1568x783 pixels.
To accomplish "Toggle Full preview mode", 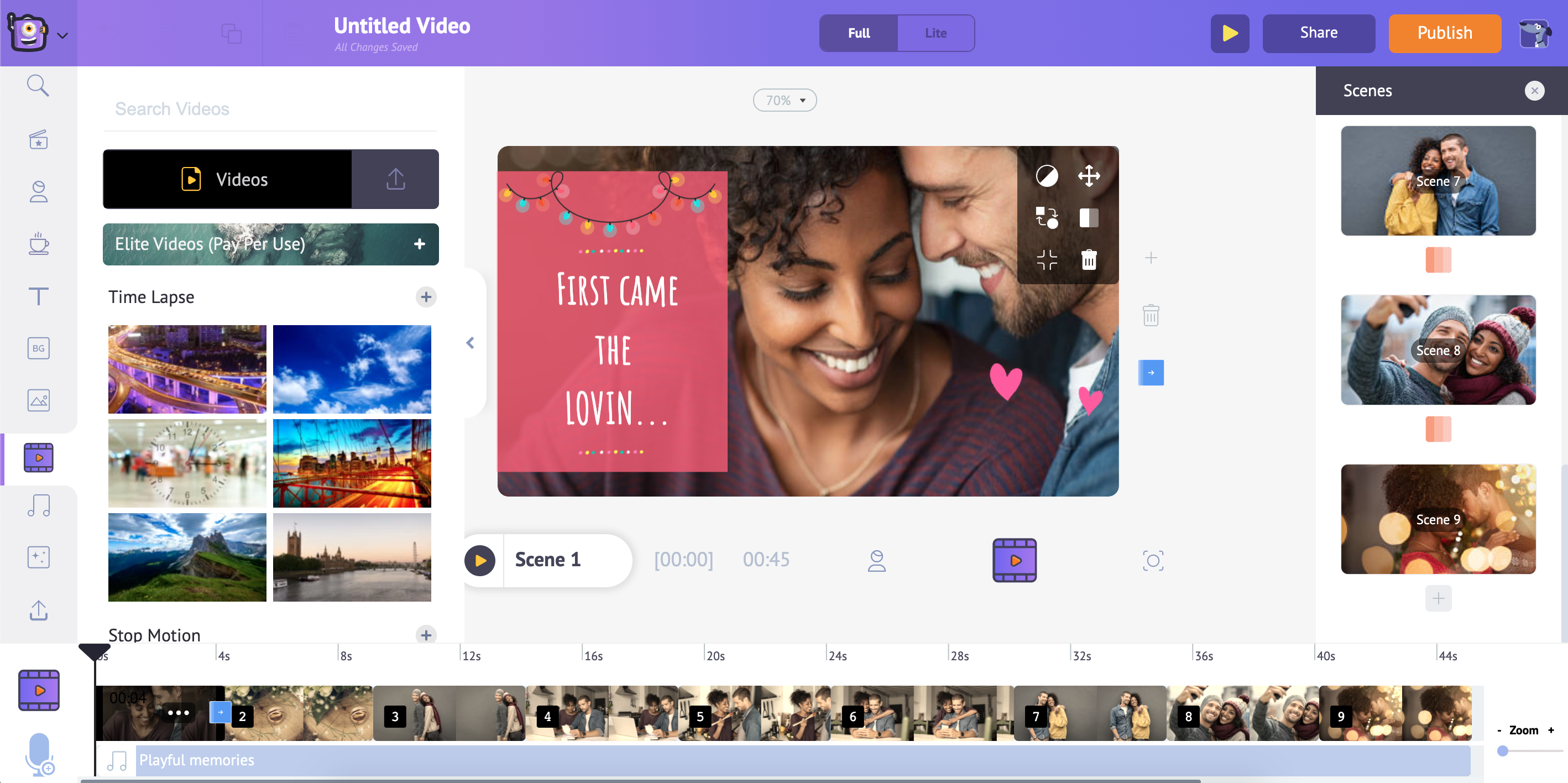I will [858, 32].
